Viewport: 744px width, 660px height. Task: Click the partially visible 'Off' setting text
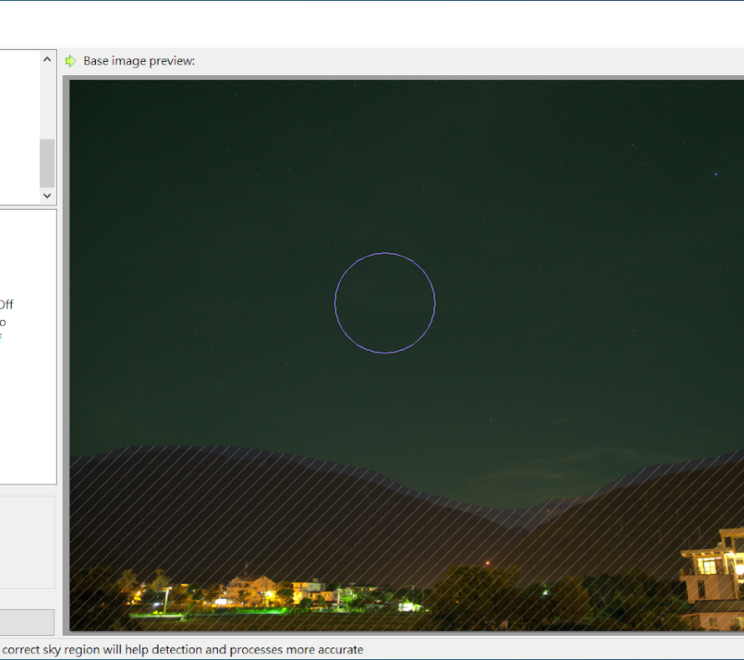click(6, 305)
